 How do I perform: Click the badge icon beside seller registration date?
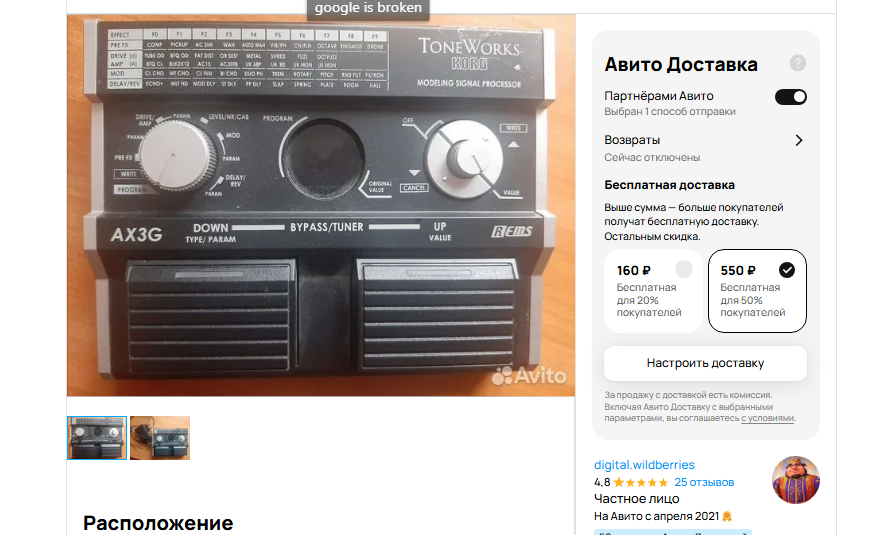coord(727,517)
